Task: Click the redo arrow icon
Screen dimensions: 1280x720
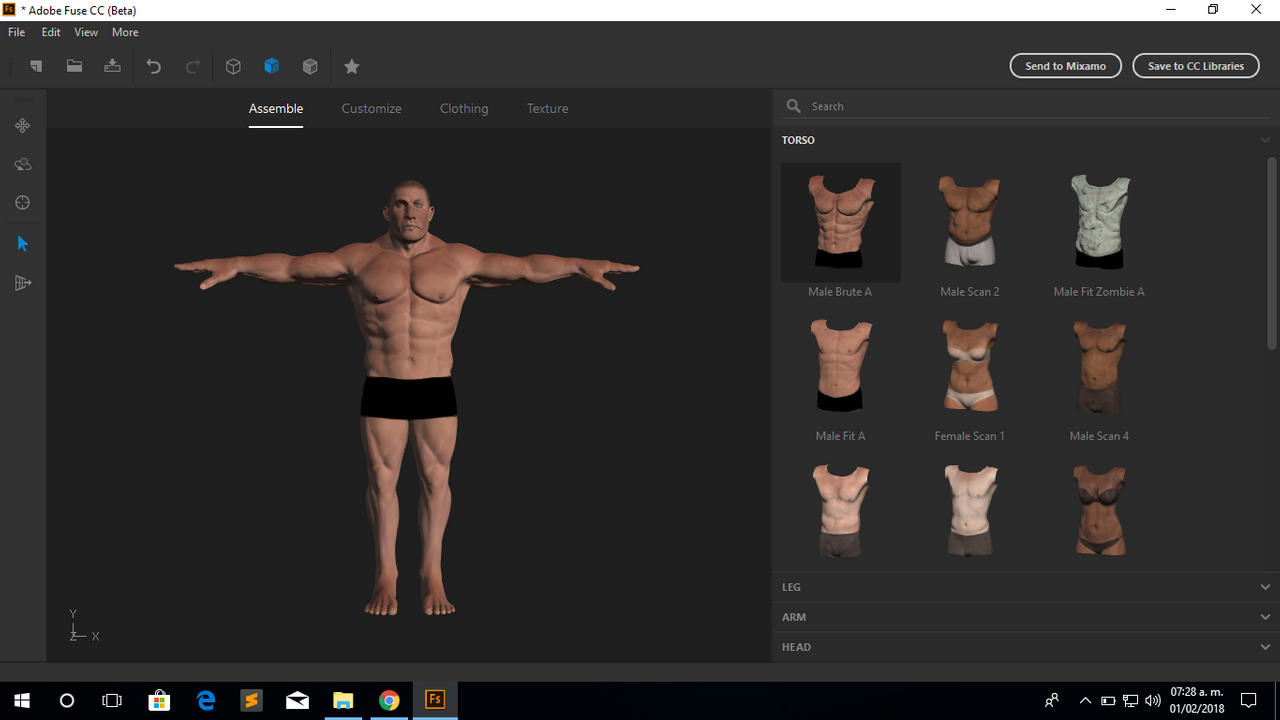Action: [193, 66]
